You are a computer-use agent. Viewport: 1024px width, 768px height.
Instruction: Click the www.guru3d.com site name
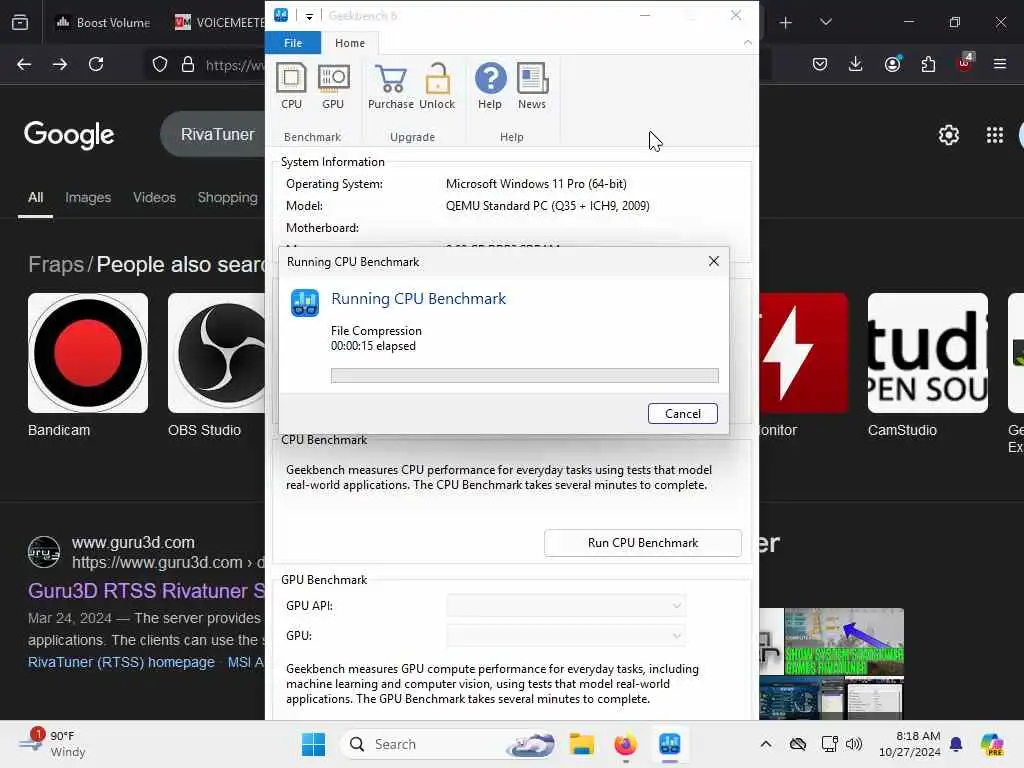(133, 543)
